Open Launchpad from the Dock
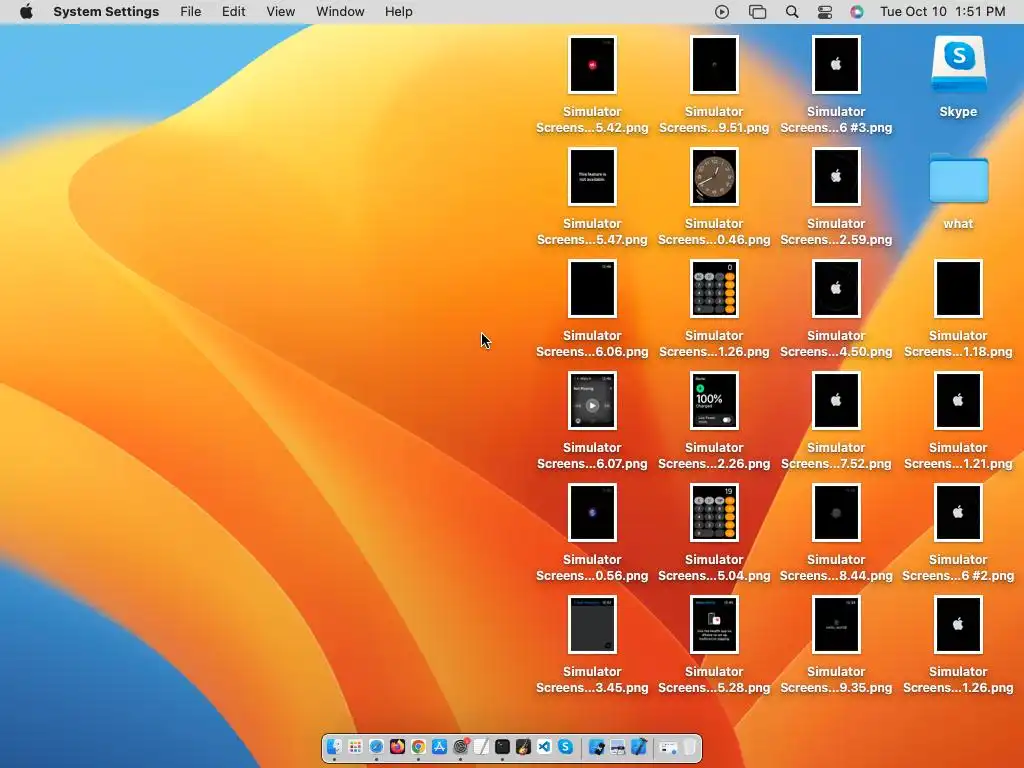 (355, 746)
